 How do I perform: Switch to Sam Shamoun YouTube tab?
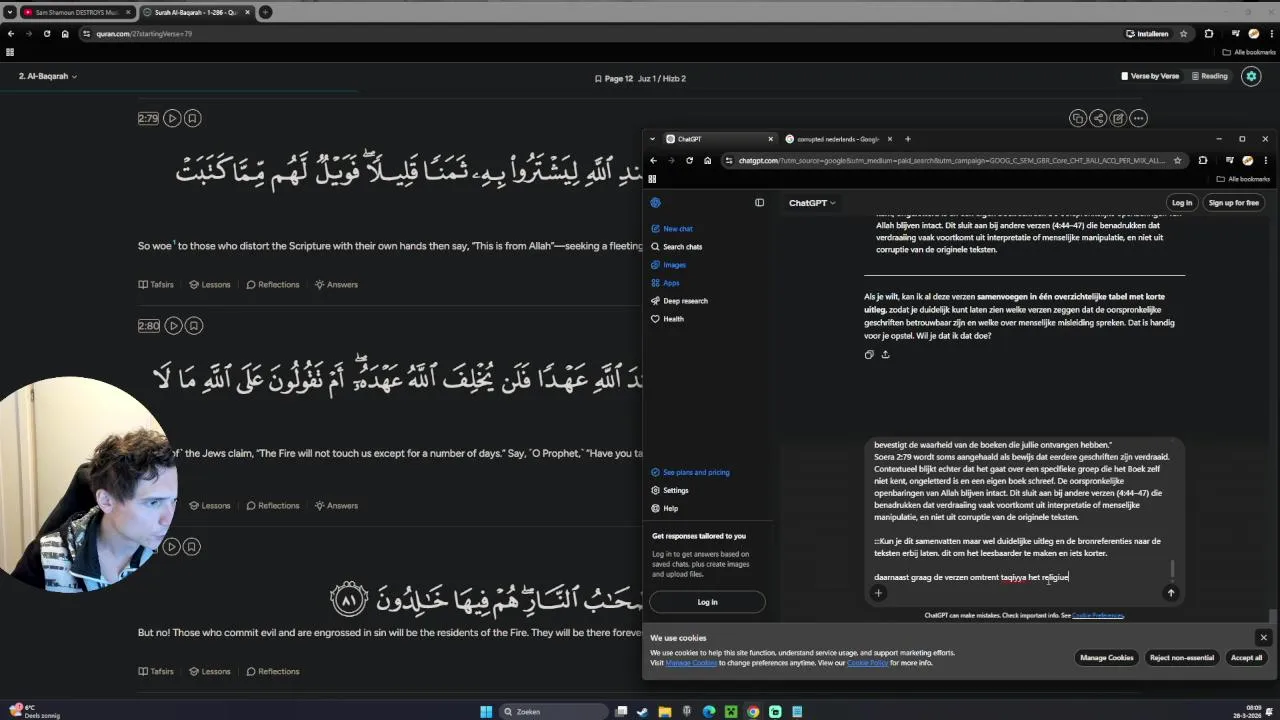76,12
